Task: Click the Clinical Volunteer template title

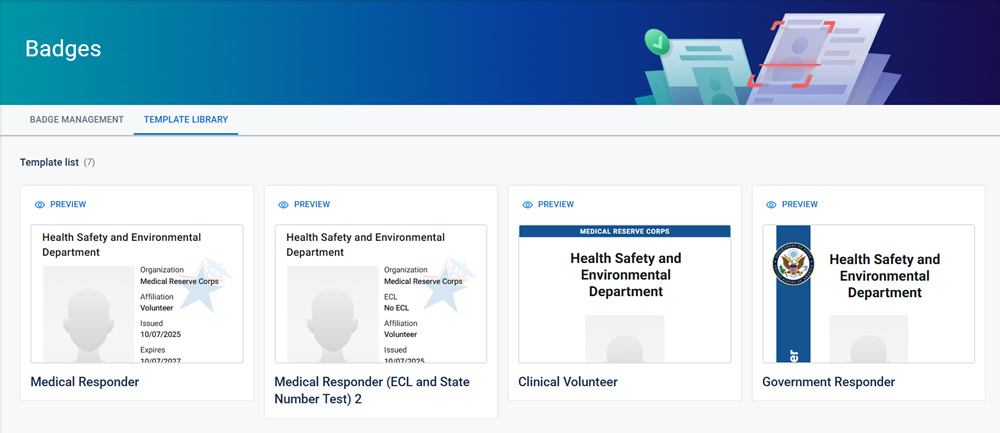Action: point(568,382)
